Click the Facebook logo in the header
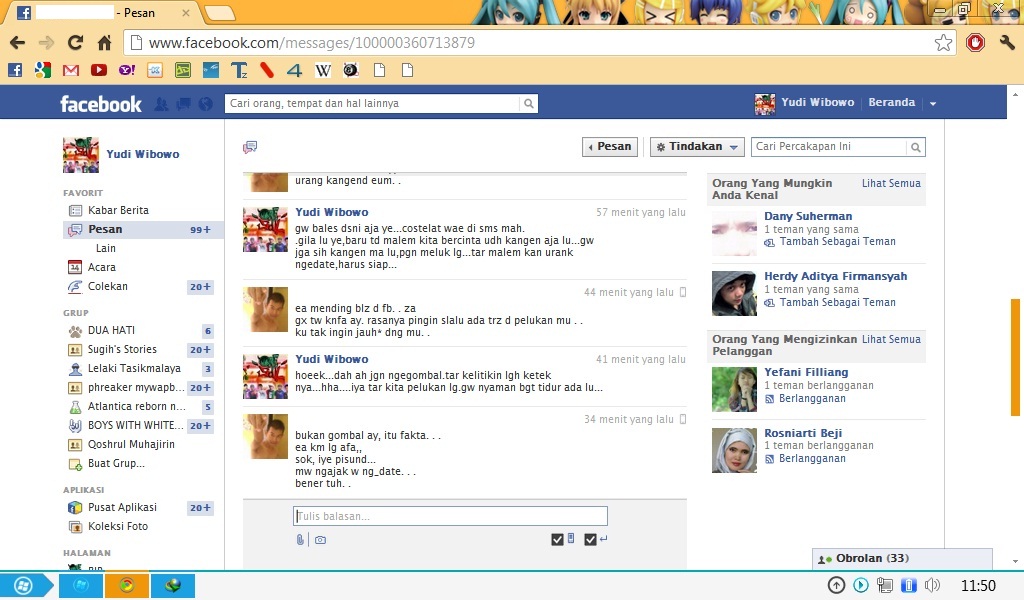The width and height of the screenshot is (1024, 600). coord(101,104)
